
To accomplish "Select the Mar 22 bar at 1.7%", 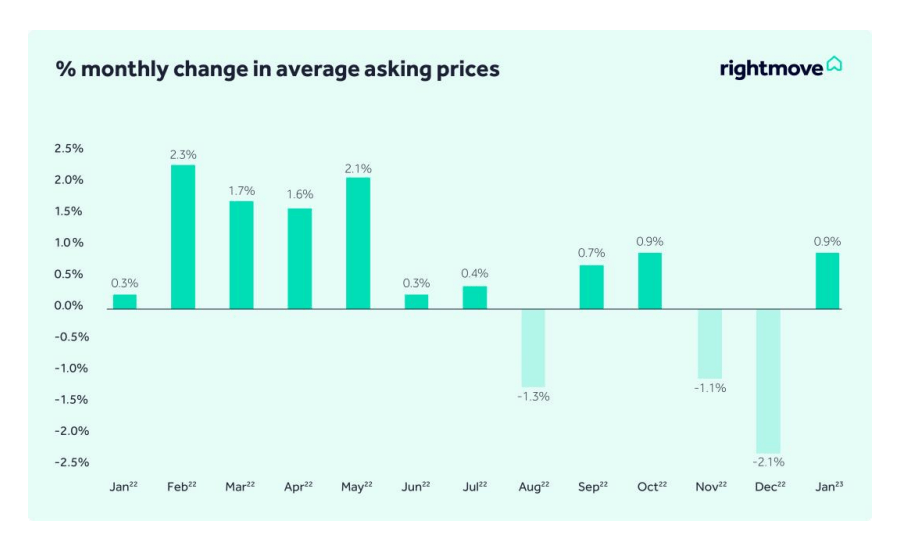I will pyautogui.click(x=241, y=255).
